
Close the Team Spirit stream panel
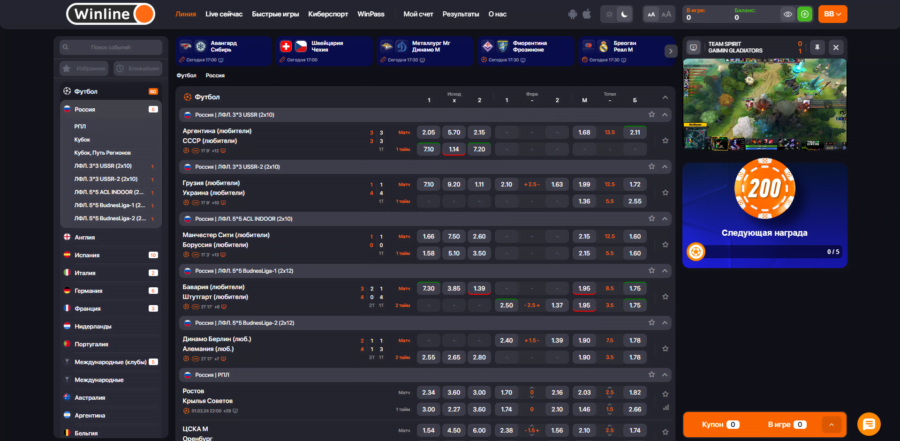point(836,47)
